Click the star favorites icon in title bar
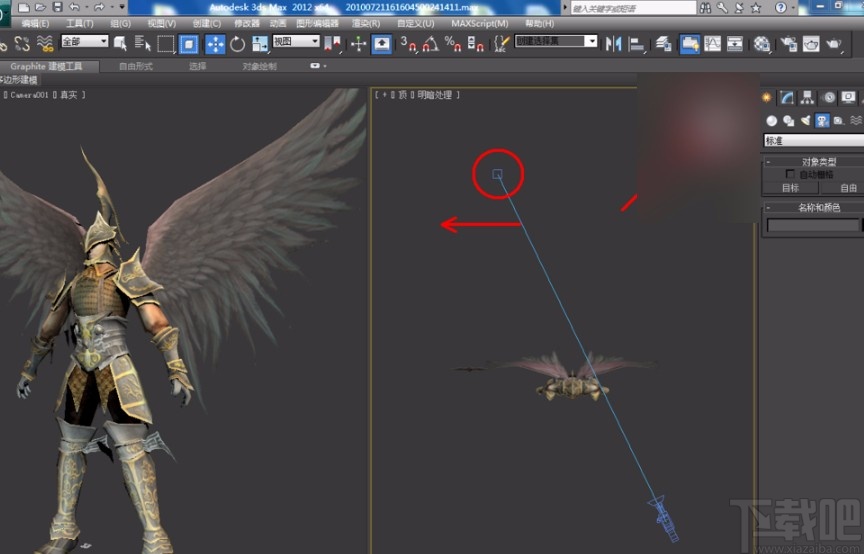864x554 pixels. [x=756, y=7]
